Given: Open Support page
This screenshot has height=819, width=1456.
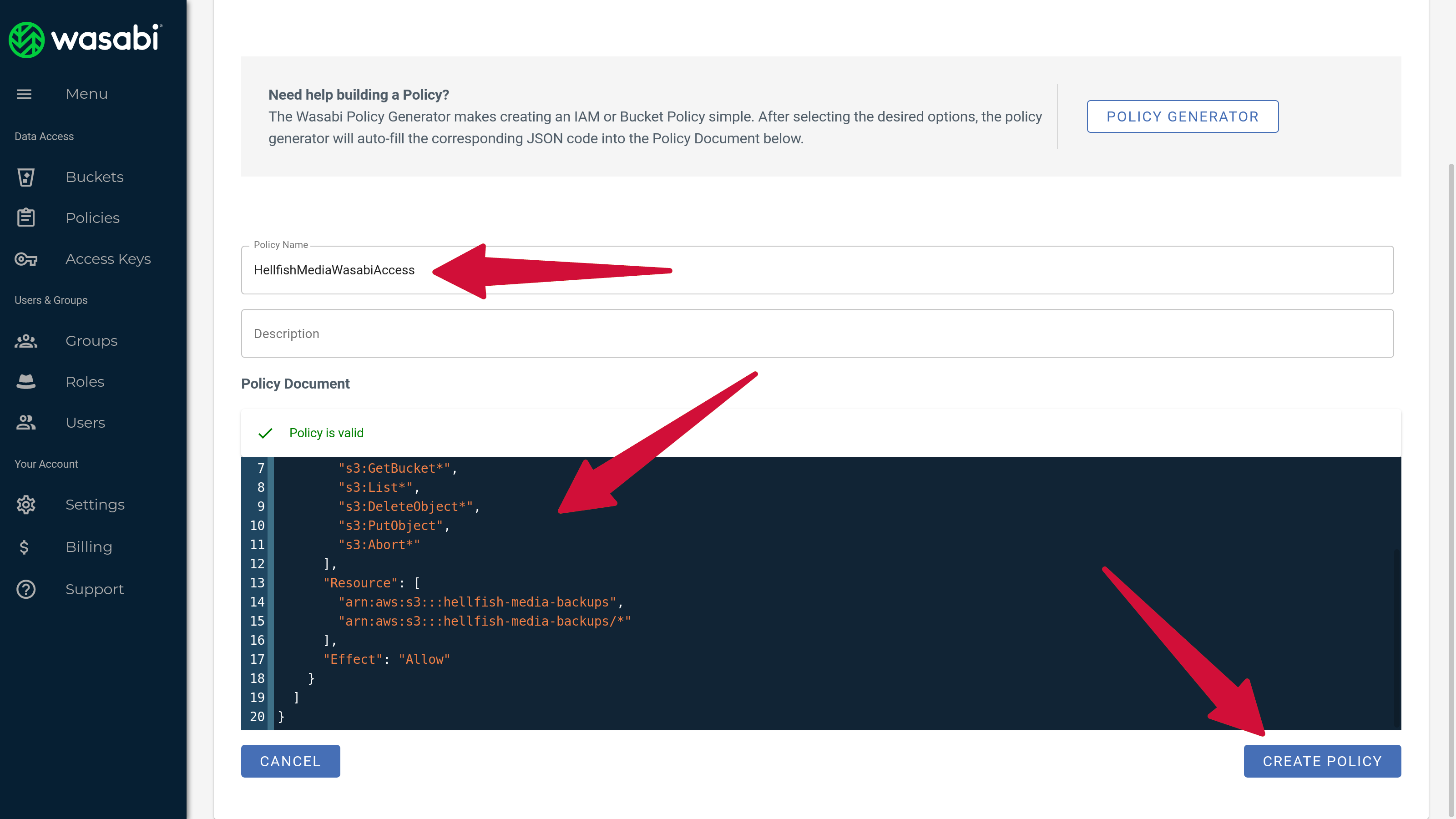Looking at the screenshot, I should click(94, 589).
